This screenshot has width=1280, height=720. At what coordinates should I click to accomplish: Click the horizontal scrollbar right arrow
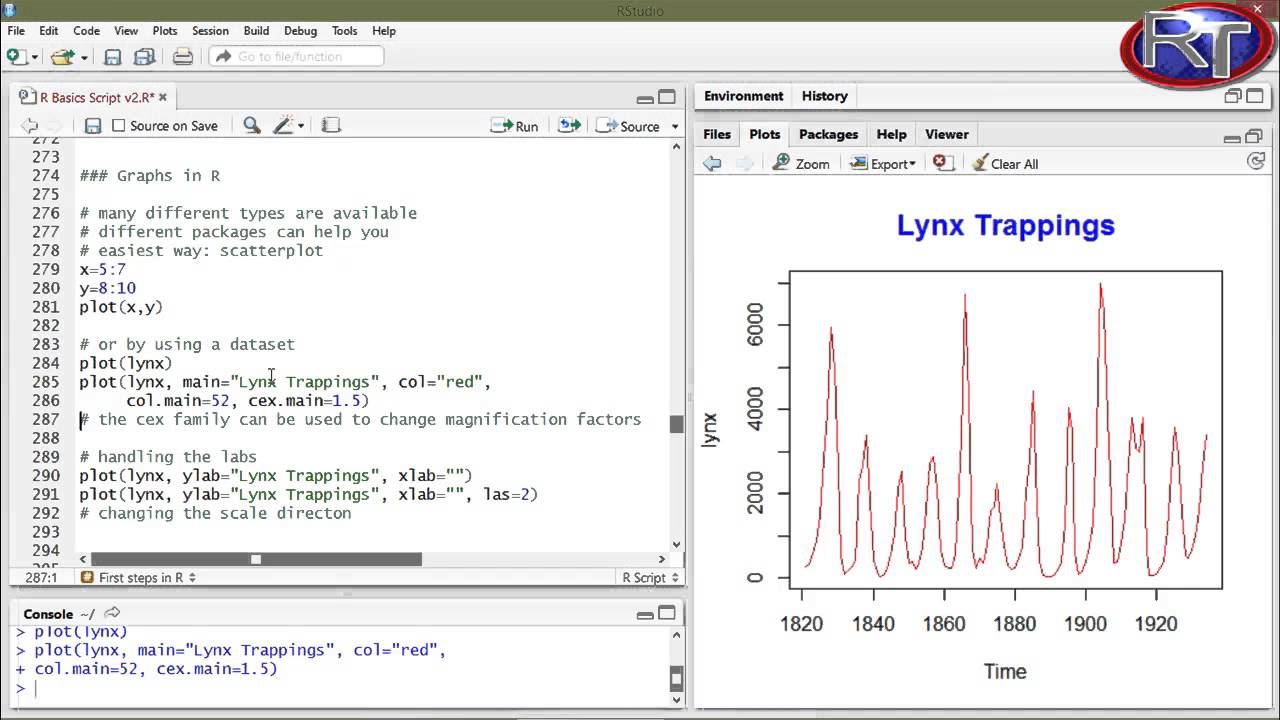click(662, 559)
